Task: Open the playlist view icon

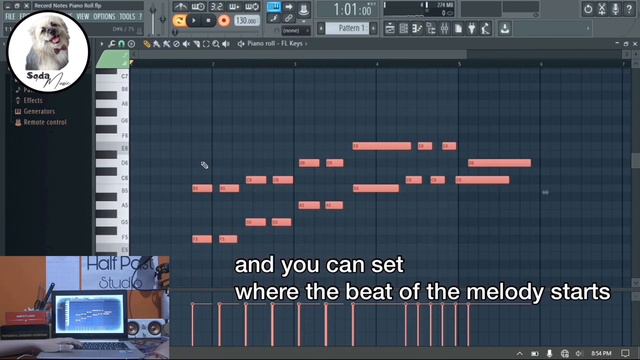Action: pos(390,29)
